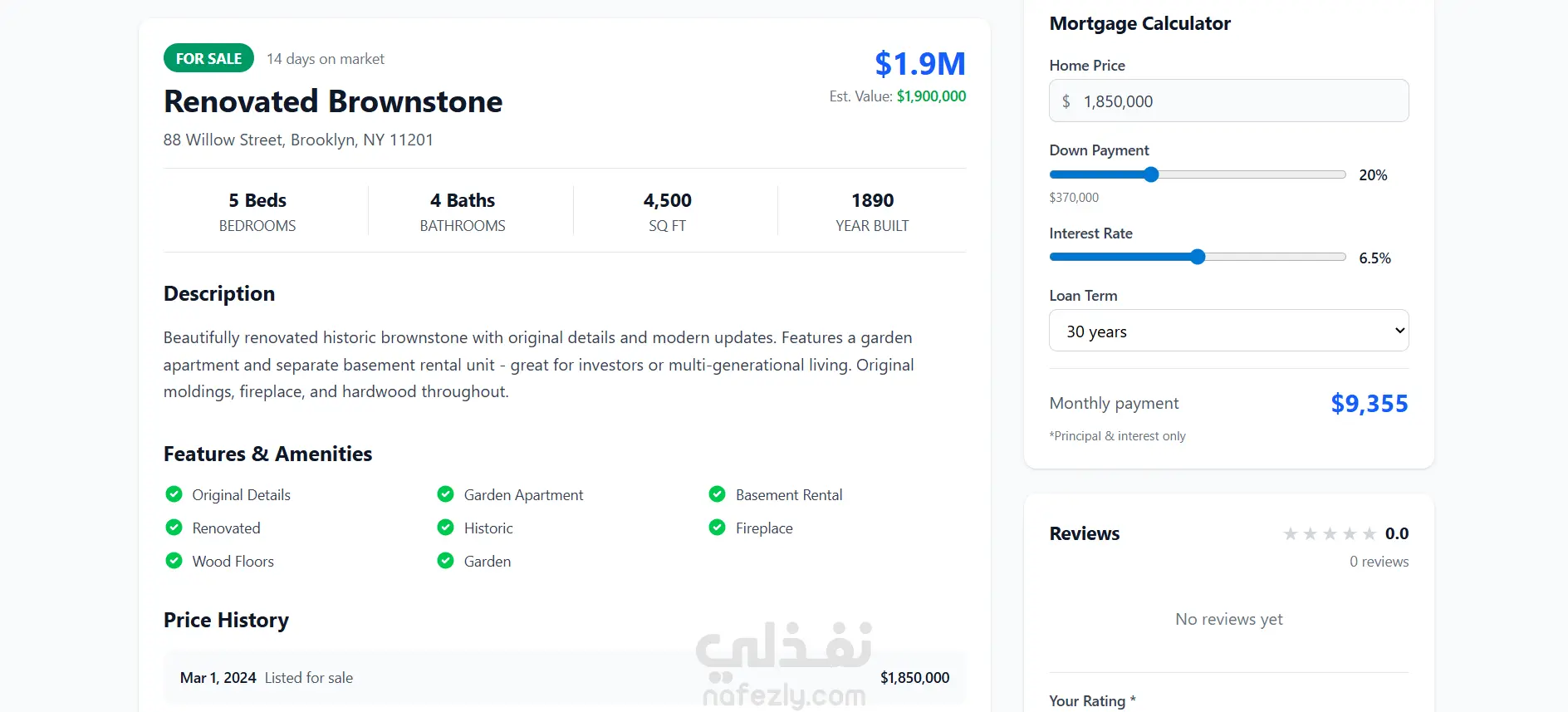
Task: Focus the Home Price input field
Action: (1229, 101)
